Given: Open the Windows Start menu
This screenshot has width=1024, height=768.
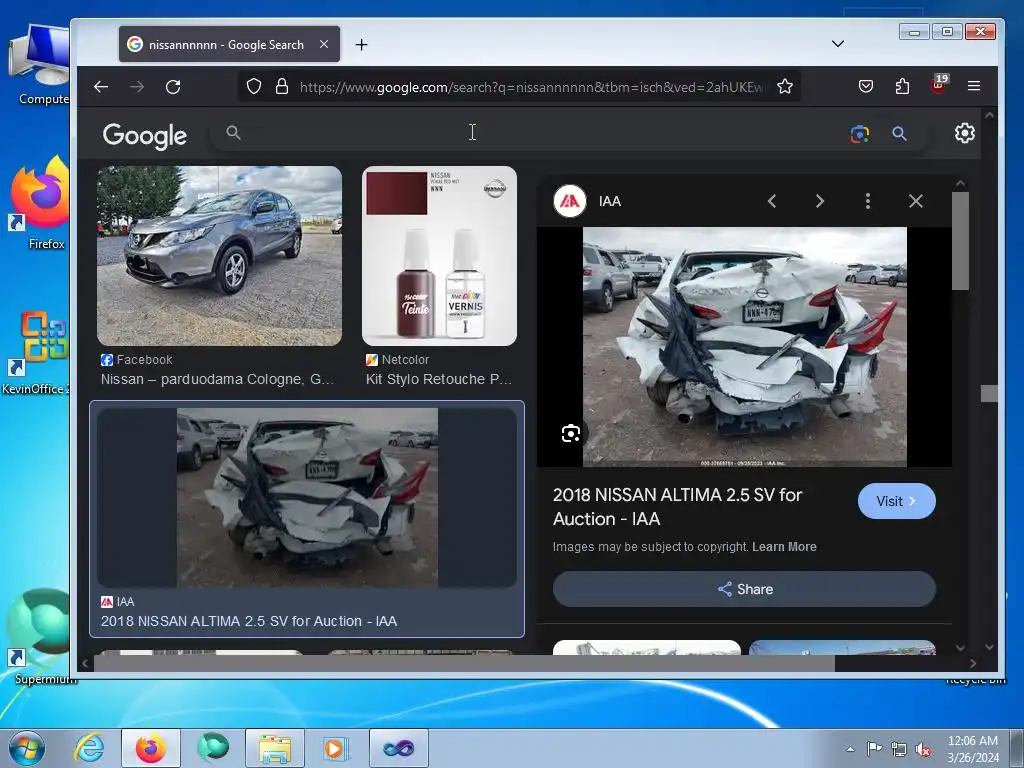Looking at the screenshot, I should pos(26,748).
